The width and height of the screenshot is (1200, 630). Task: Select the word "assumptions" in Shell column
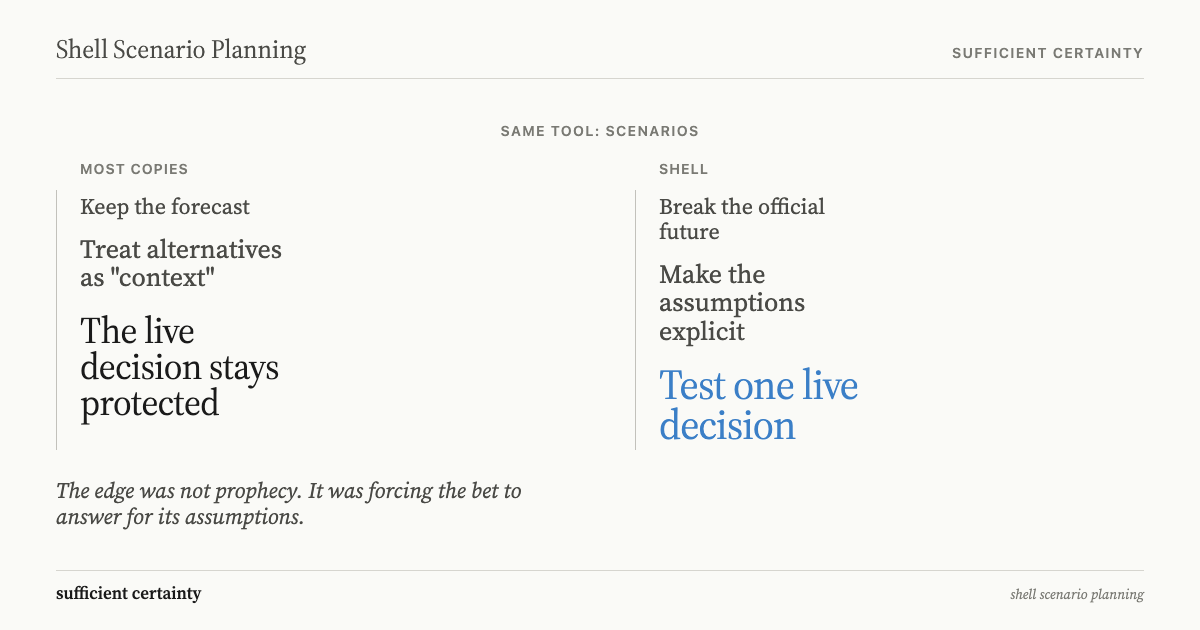732,303
